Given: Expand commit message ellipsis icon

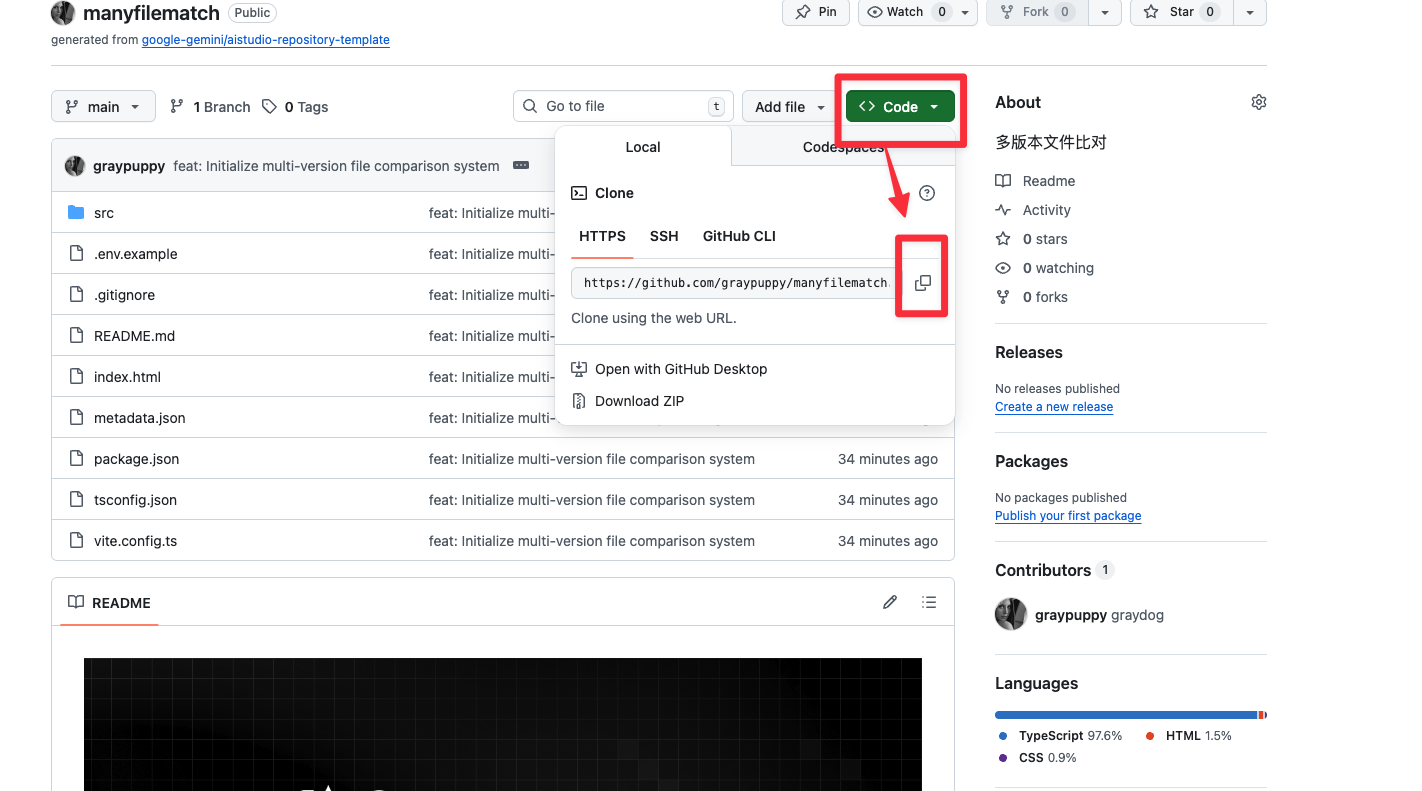Looking at the screenshot, I should (x=521, y=166).
